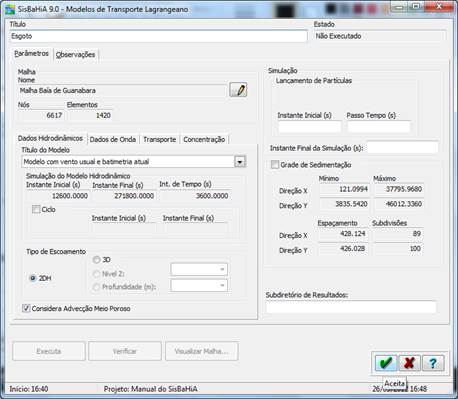Click the Visualizar Malha button
Viewport: 458px width, 399px height.
[x=201, y=351]
